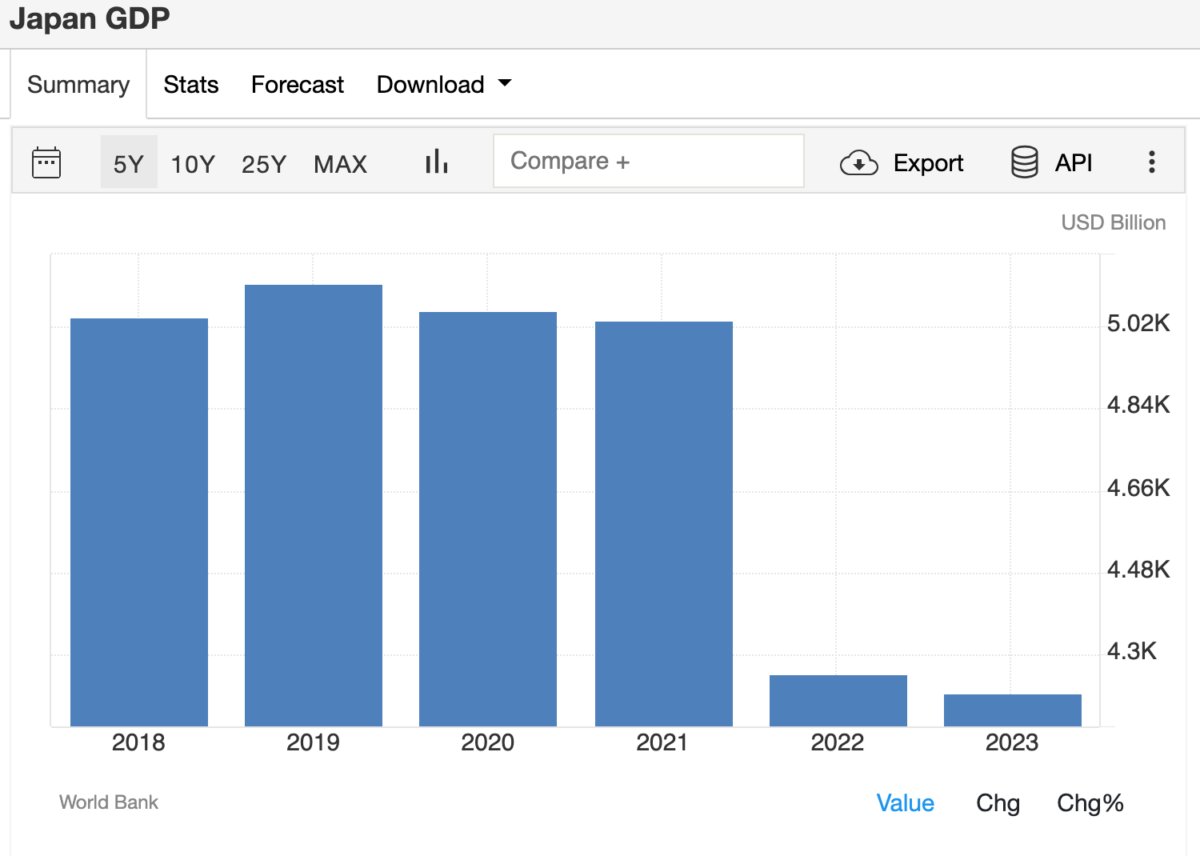This screenshot has height=856, width=1200.
Task: Select the Value display mode
Action: [905, 803]
